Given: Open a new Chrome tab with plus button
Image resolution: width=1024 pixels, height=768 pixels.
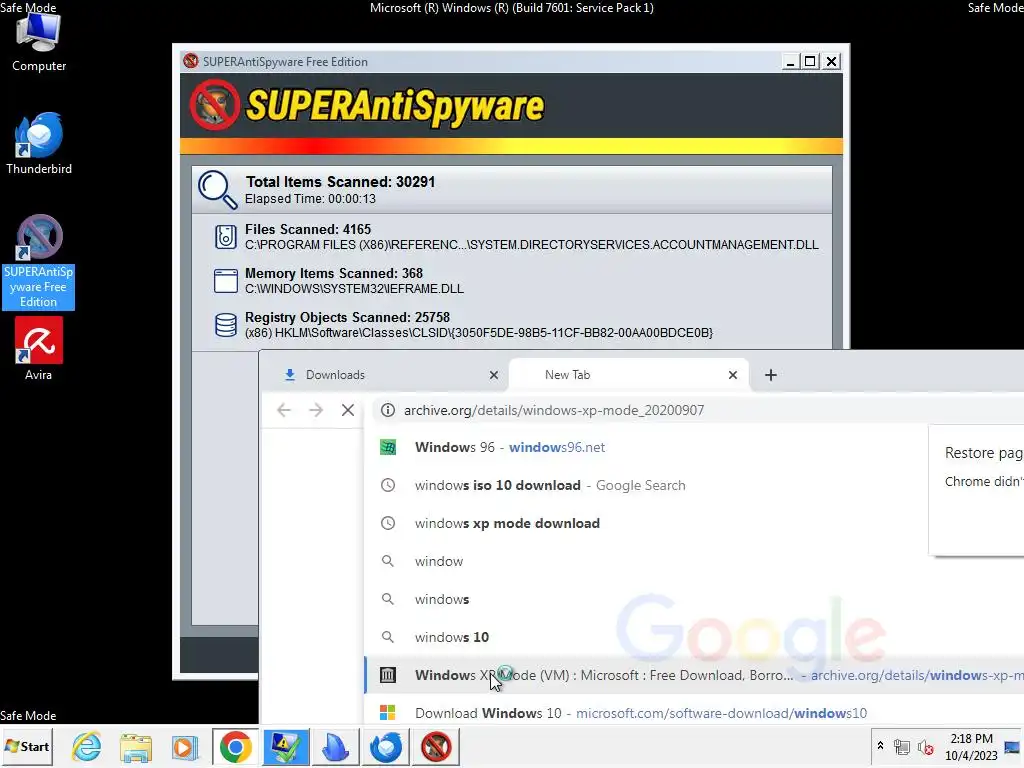Looking at the screenshot, I should [x=771, y=375].
